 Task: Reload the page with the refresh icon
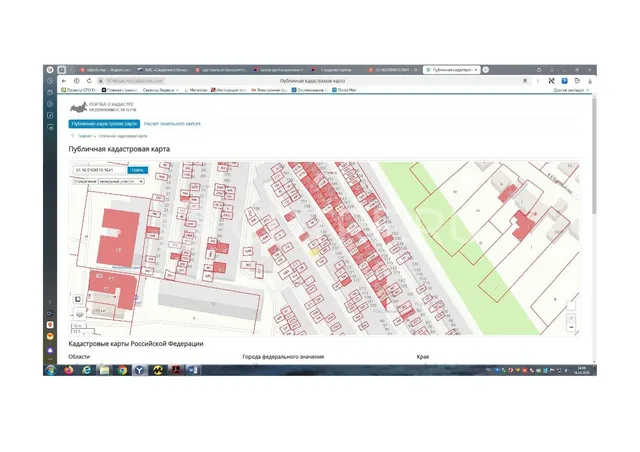coord(89,81)
